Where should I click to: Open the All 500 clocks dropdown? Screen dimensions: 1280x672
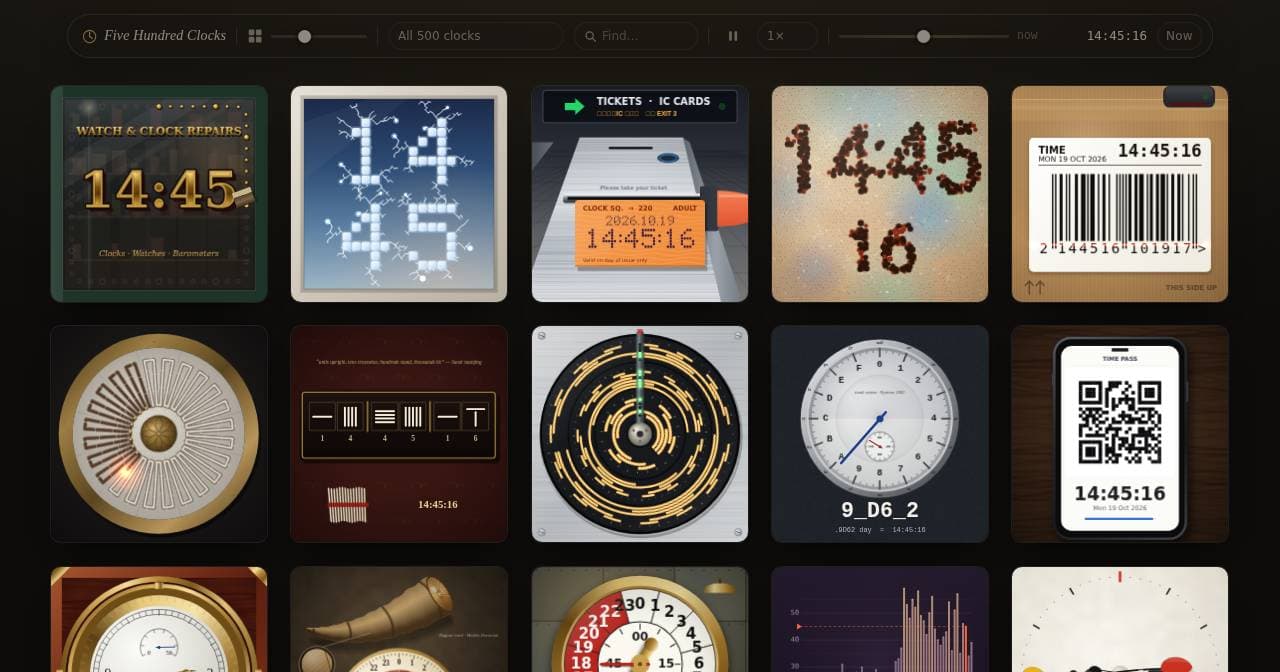pyautogui.click(x=475, y=36)
